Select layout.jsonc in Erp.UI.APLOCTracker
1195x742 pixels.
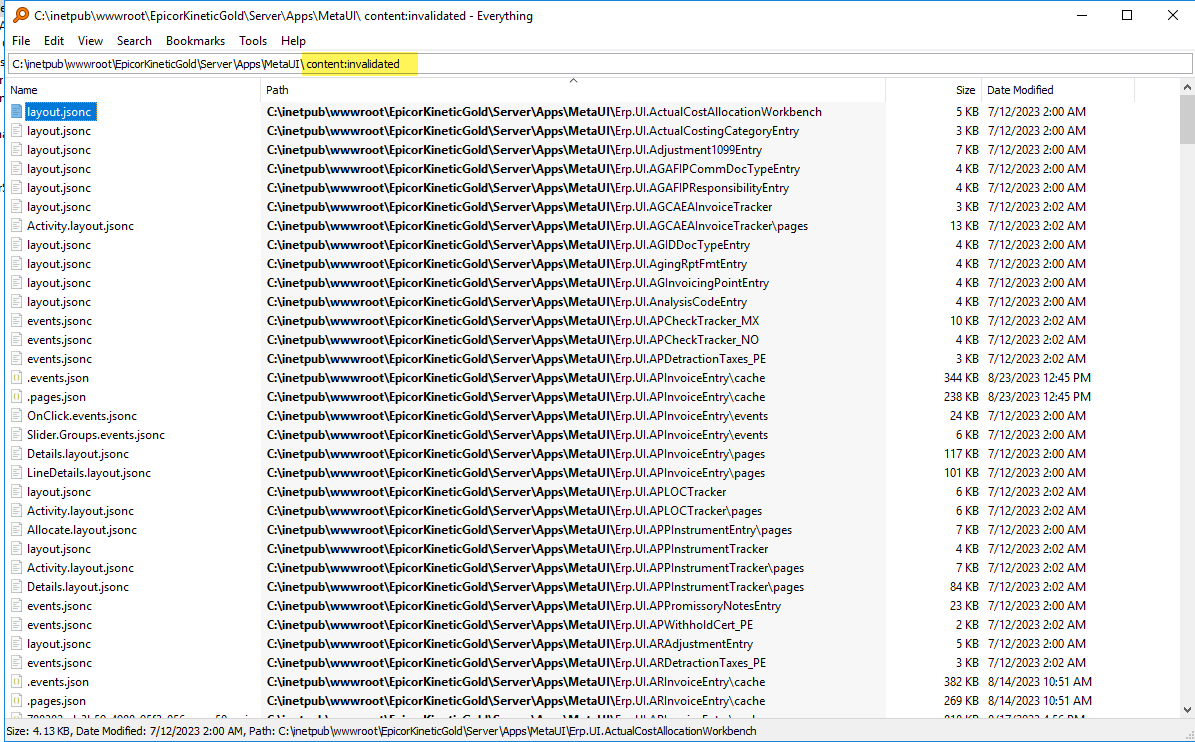[59, 492]
